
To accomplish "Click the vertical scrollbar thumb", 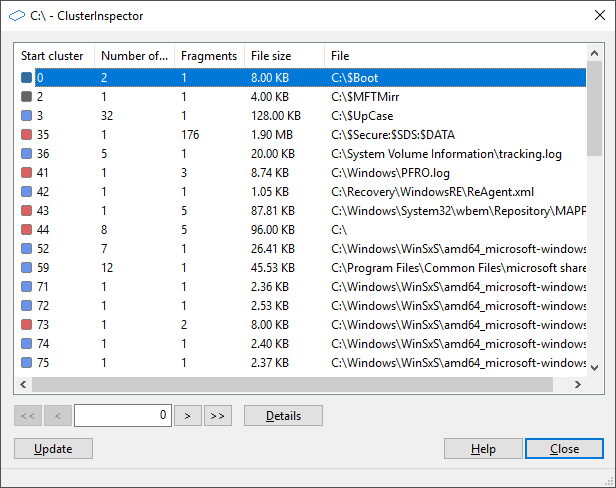I will tap(595, 108).
